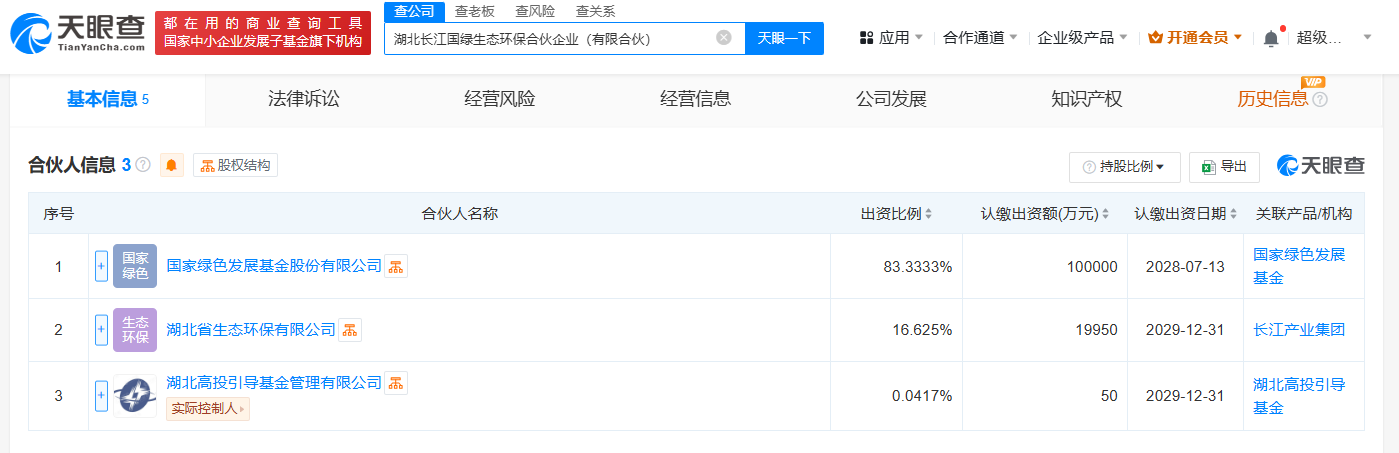1399x453 pixels.
Task: Clear the search box with the X icon
Action: coord(724,38)
